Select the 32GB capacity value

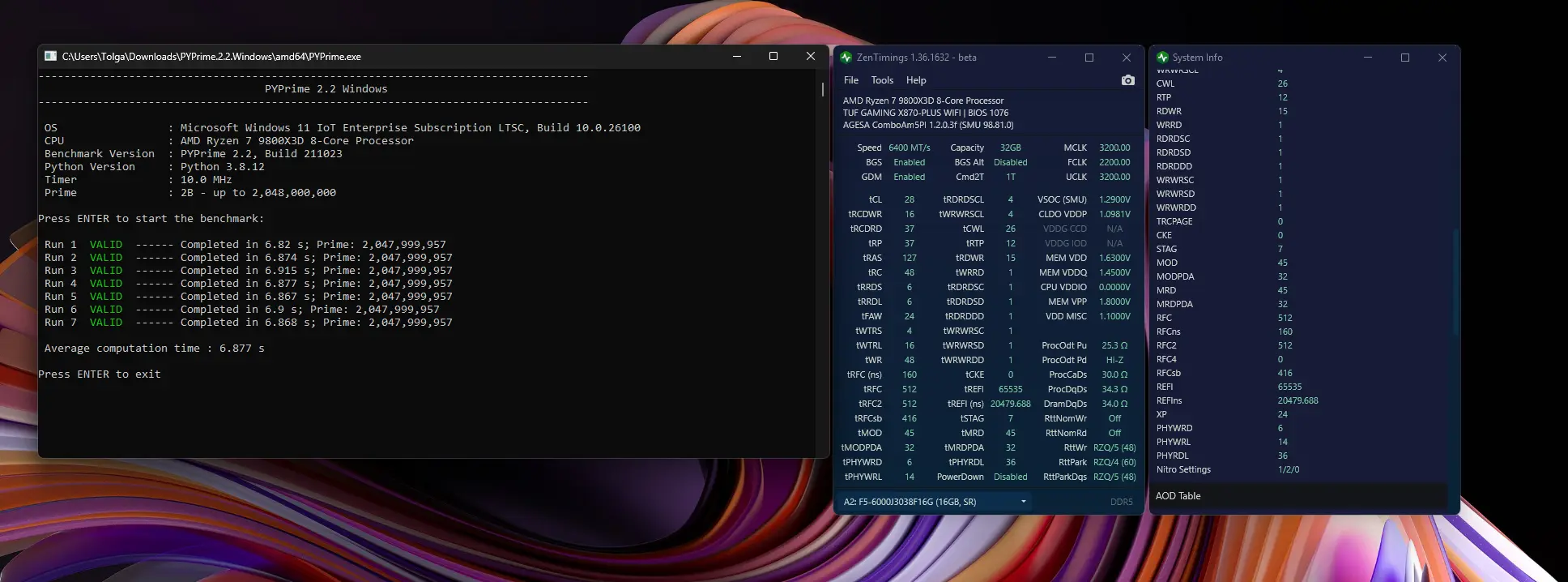click(1010, 148)
